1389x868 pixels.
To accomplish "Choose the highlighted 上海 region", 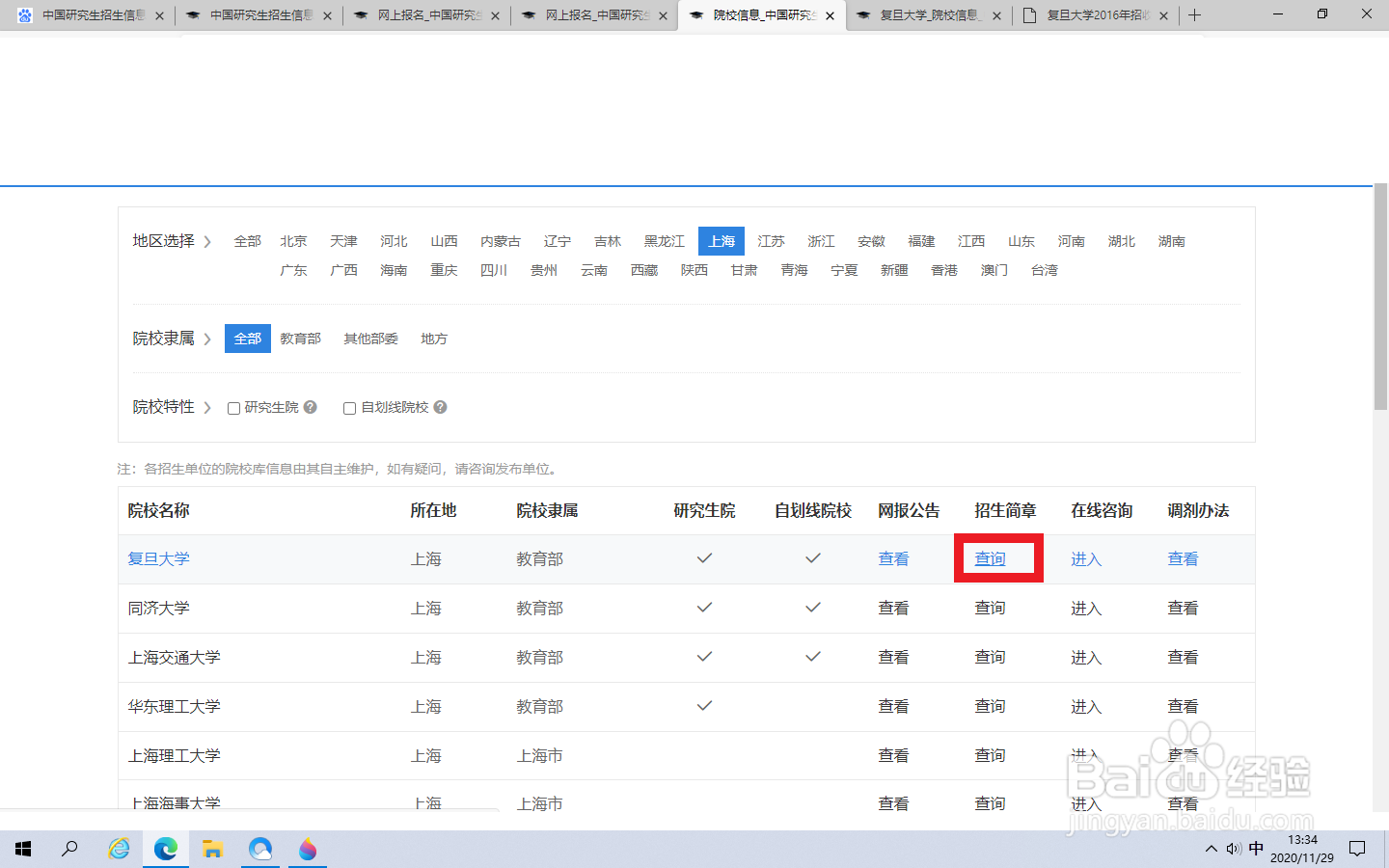I will 722,241.
